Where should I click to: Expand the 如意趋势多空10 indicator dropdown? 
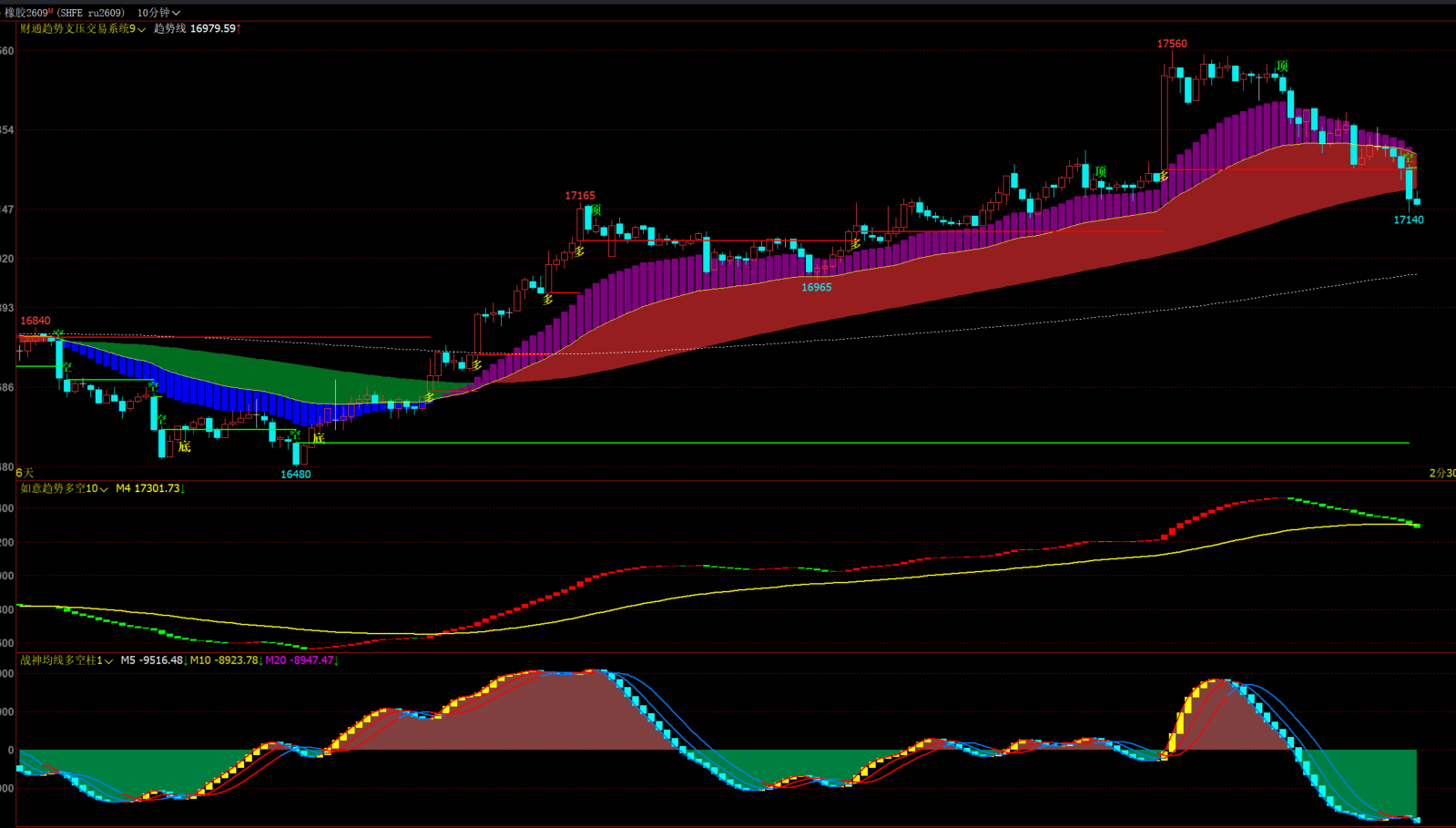64,489
